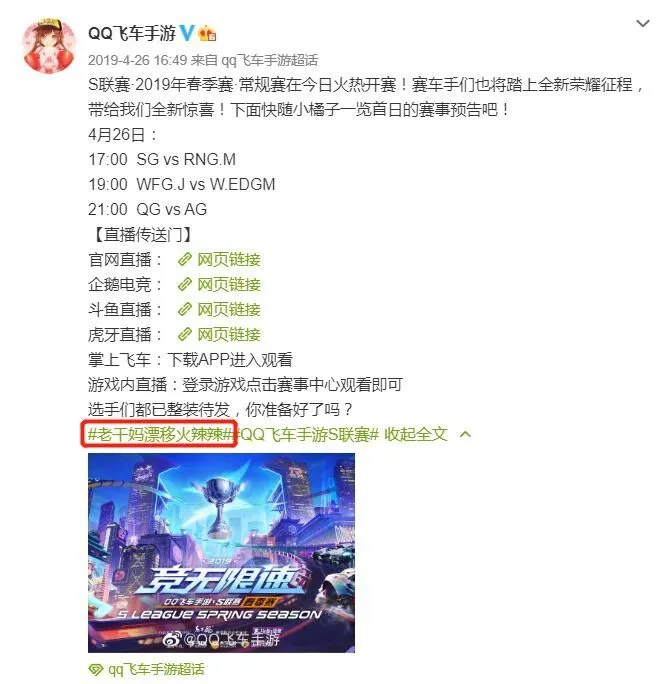Collapse the post with 收起全文

[416, 434]
